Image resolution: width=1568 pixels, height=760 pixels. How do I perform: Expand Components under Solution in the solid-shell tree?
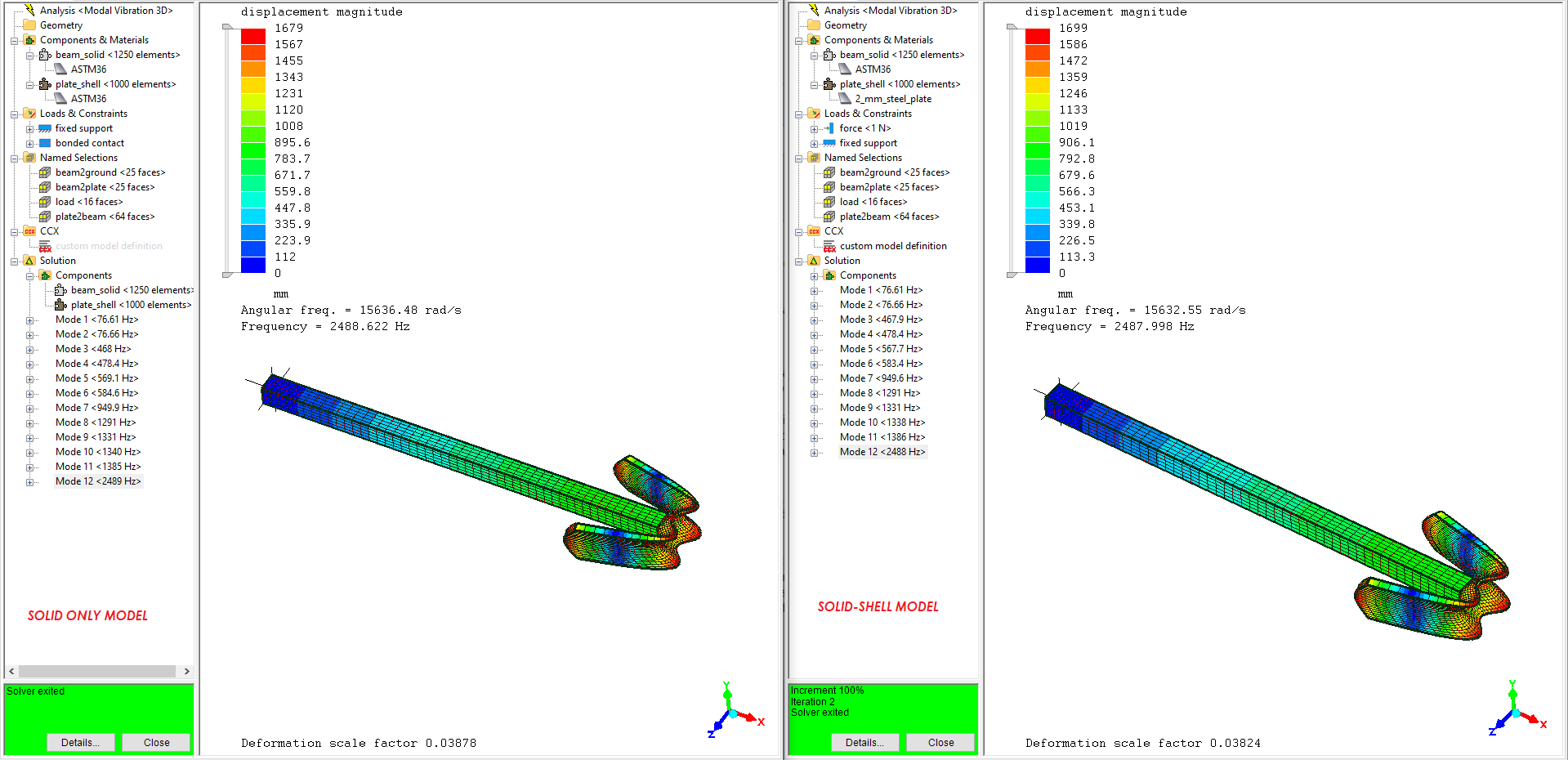[814, 275]
